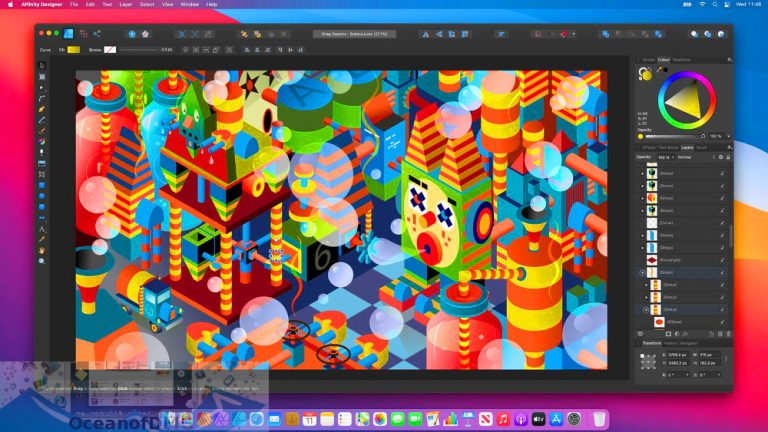Image resolution: width=768 pixels, height=432 pixels.
Task: Select the Vector Crop tool
Action: tap(42, 174)
